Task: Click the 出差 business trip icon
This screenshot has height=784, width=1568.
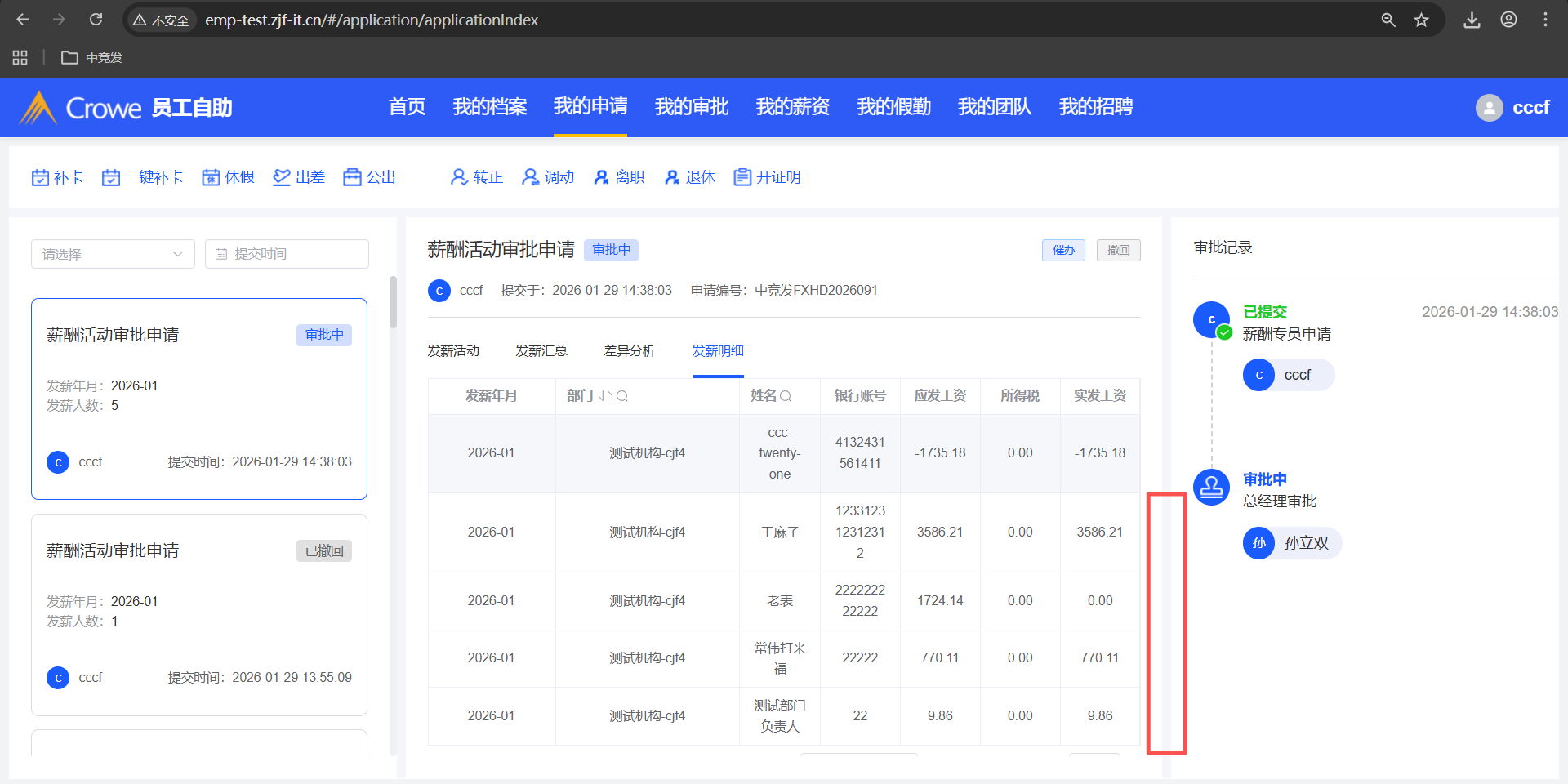Action: pos(282,177)
